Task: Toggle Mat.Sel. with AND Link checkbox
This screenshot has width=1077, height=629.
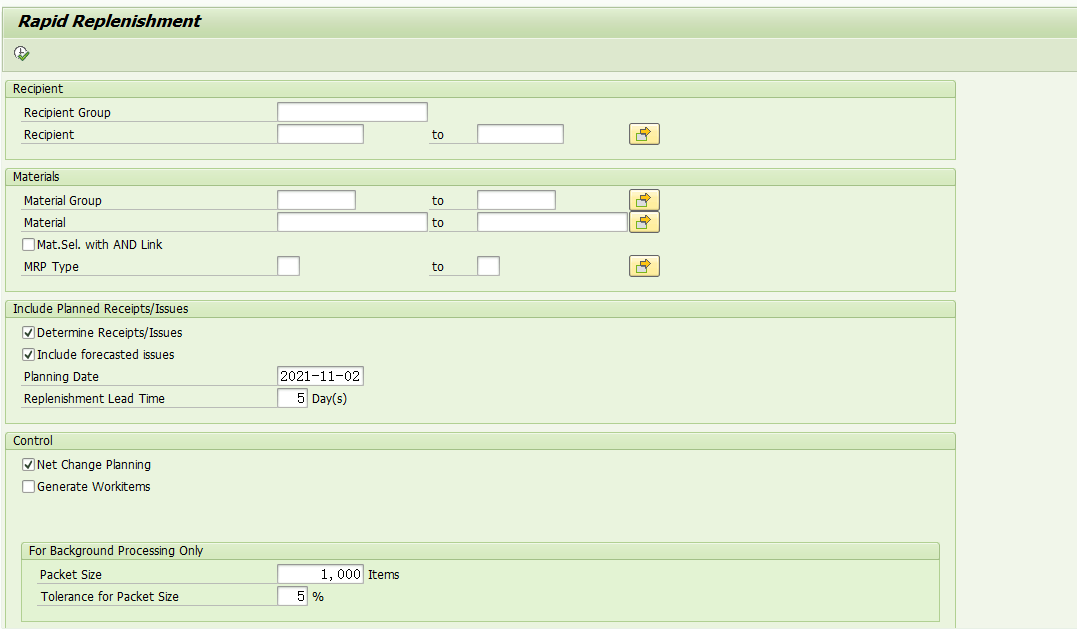Action: (29, 244)
